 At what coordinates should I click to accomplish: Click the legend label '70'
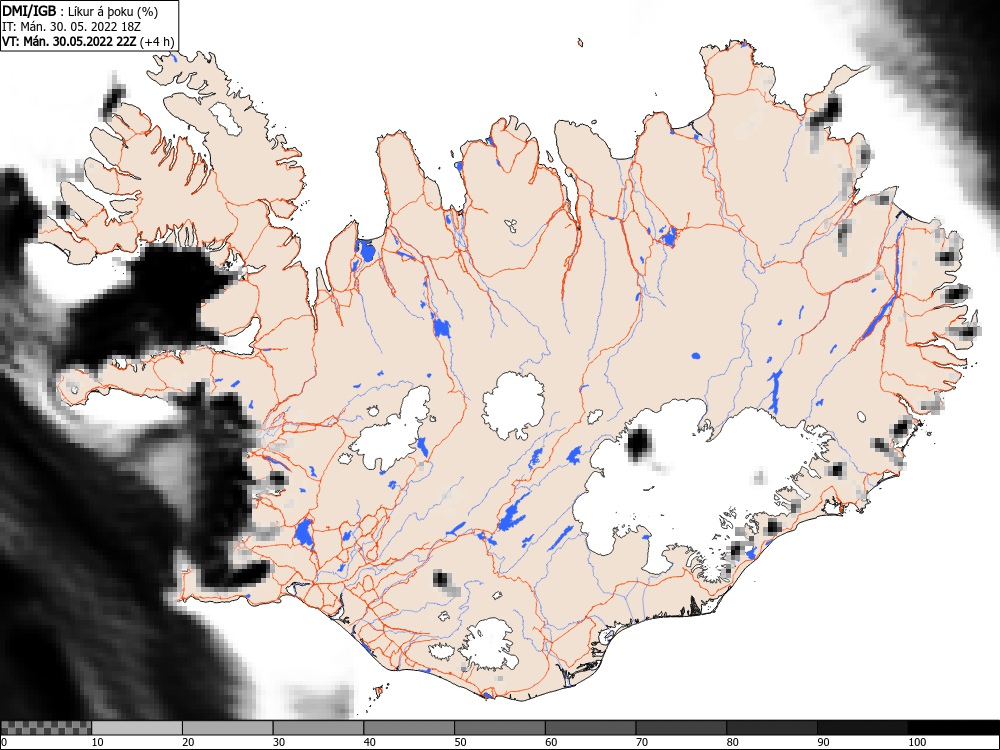pos(642,742)
